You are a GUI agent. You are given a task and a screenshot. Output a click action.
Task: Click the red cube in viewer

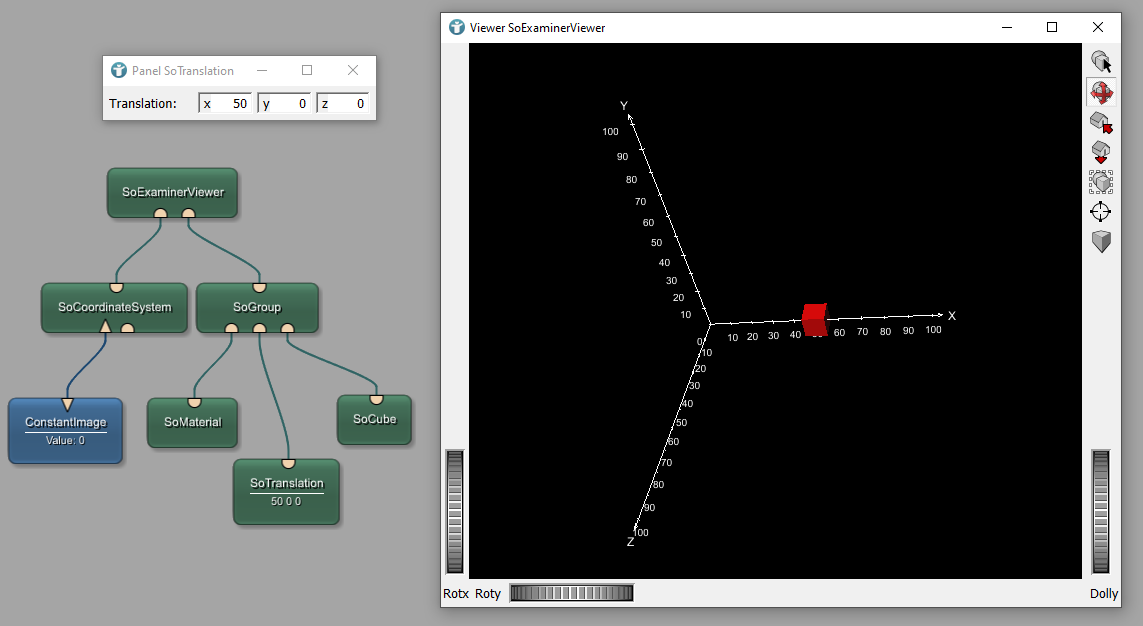coord(814,319)
